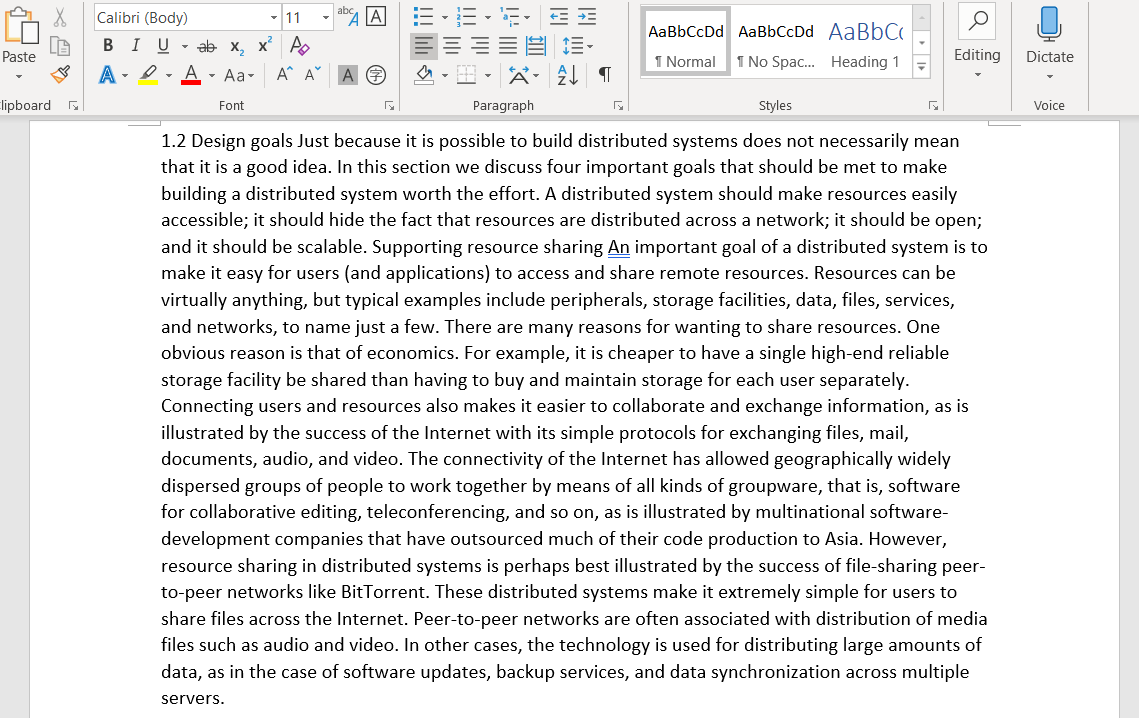Apply Text Effects and Typography
The image size is (1139, 718).
(x=107, y=75)
